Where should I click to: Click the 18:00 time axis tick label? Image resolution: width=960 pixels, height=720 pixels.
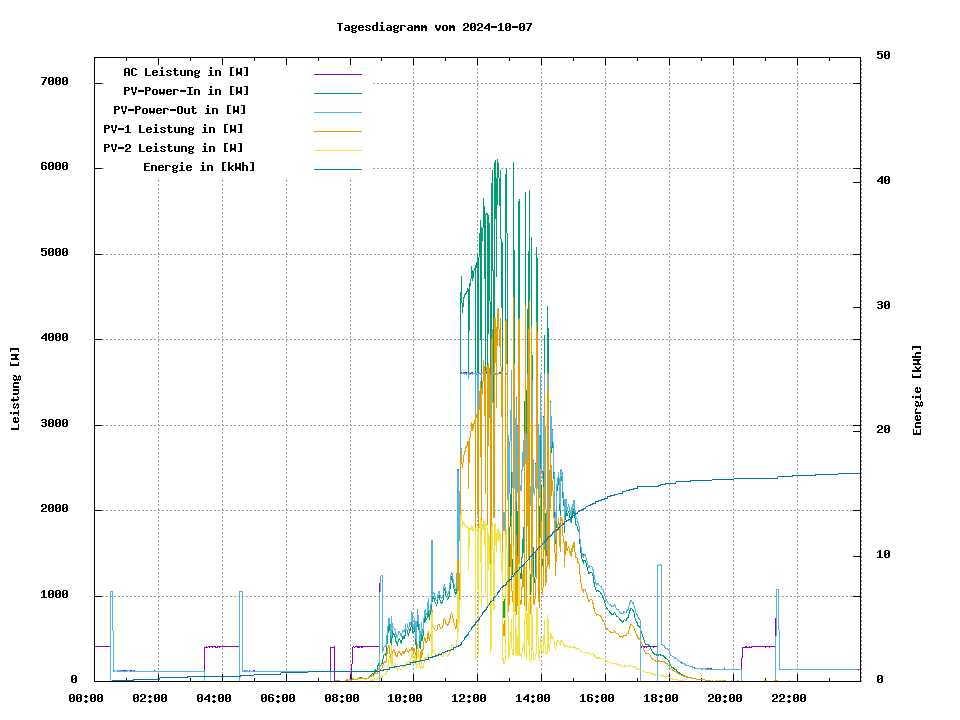(x=661, y=698)
